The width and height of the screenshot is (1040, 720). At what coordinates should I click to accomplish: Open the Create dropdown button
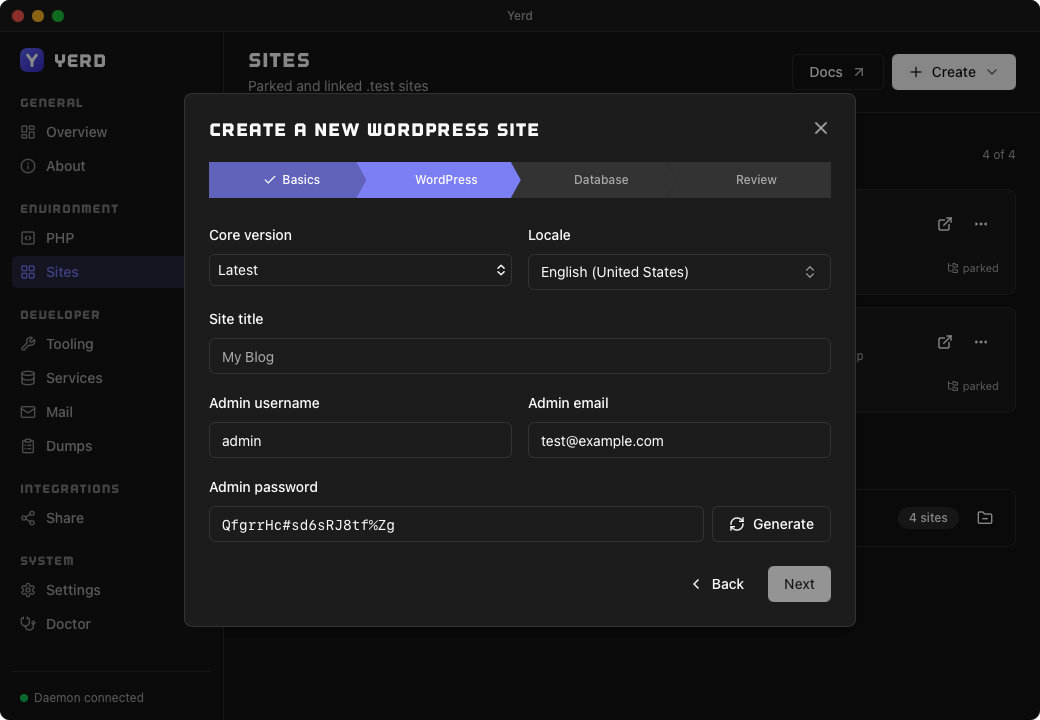(953, 72)
